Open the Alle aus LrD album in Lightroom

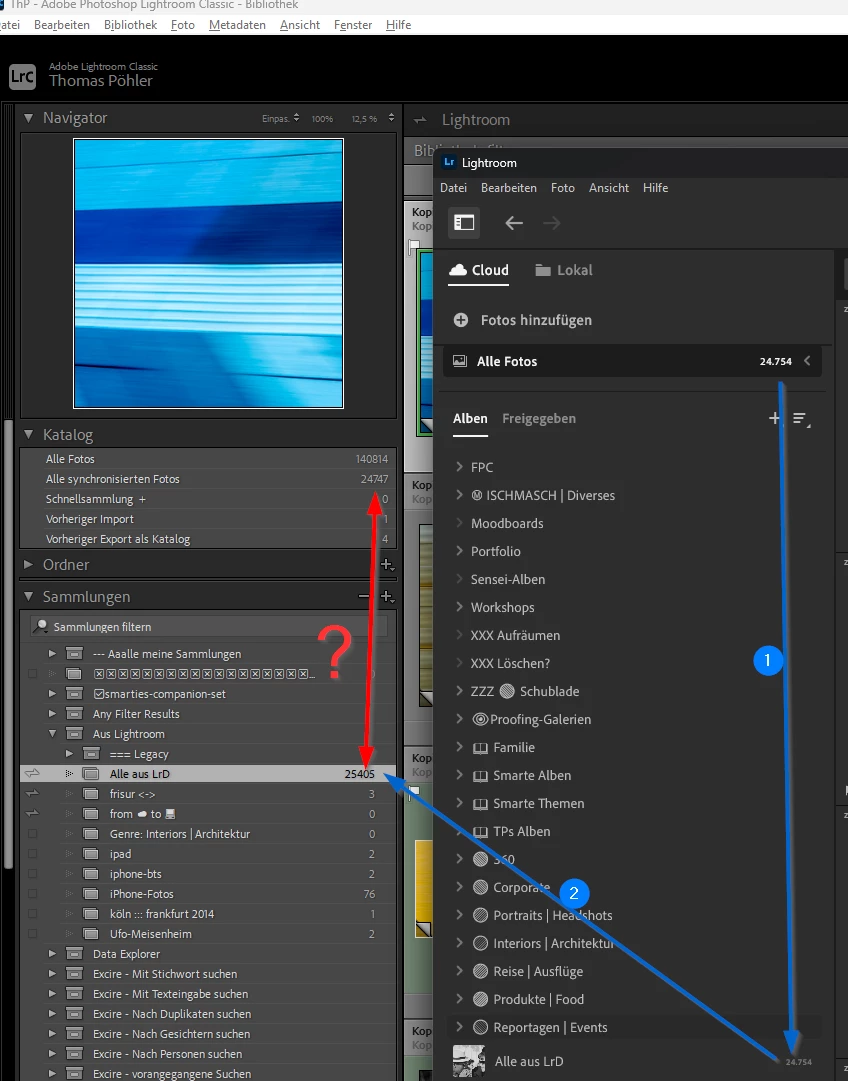click(633, 1061)
